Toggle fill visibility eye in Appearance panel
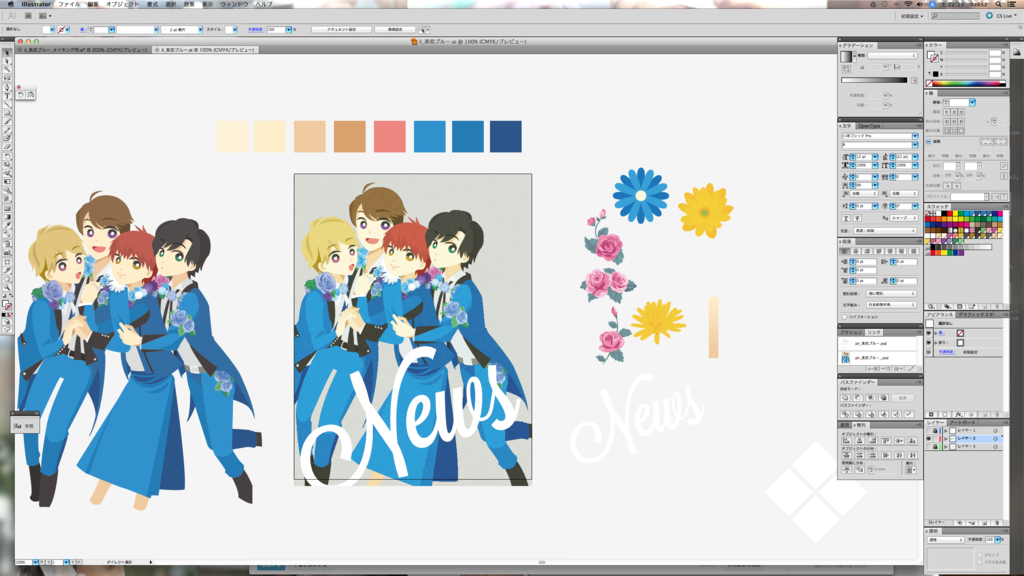 [929, 342]
